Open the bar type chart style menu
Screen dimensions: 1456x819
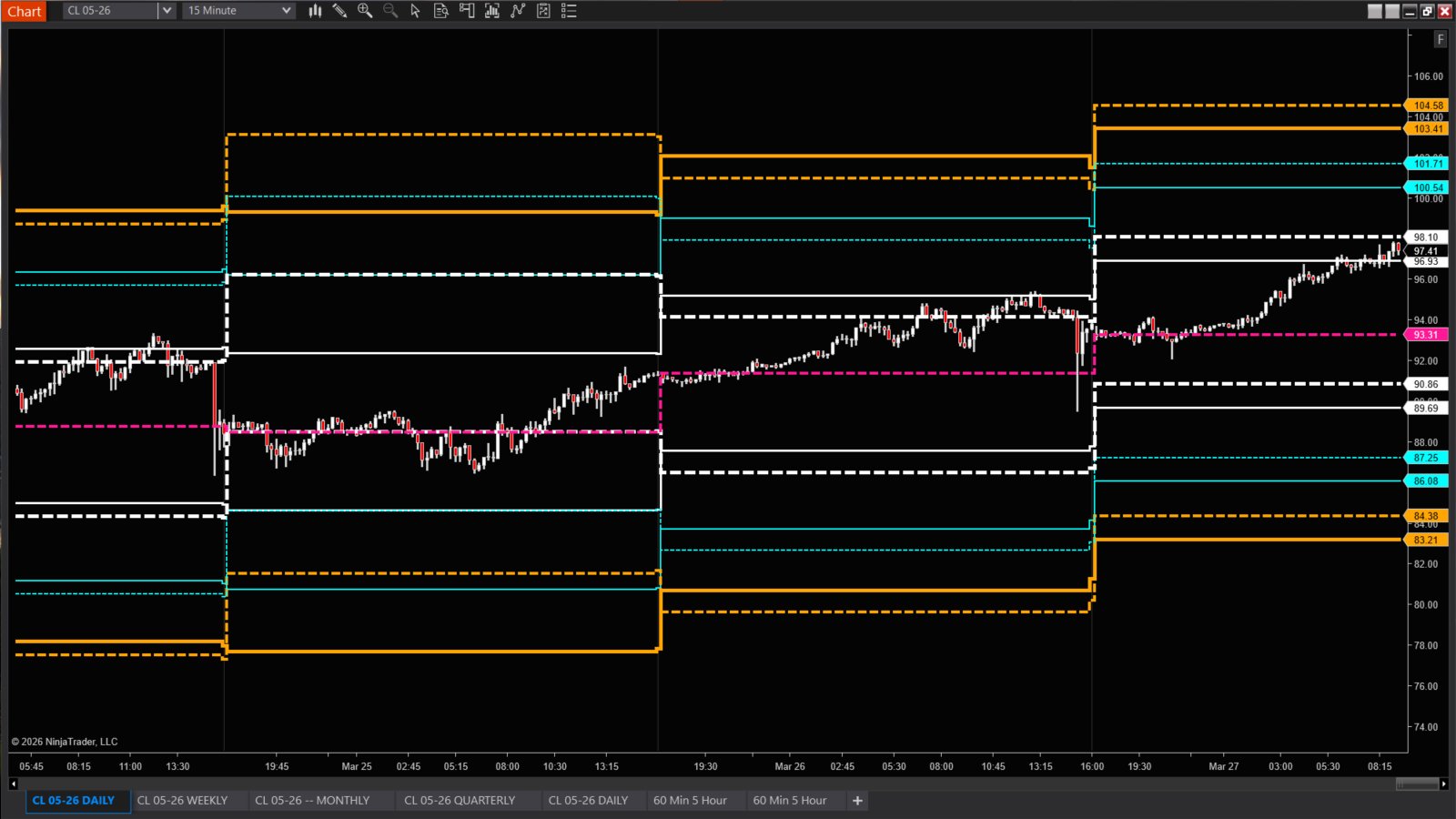pos(315,11)
